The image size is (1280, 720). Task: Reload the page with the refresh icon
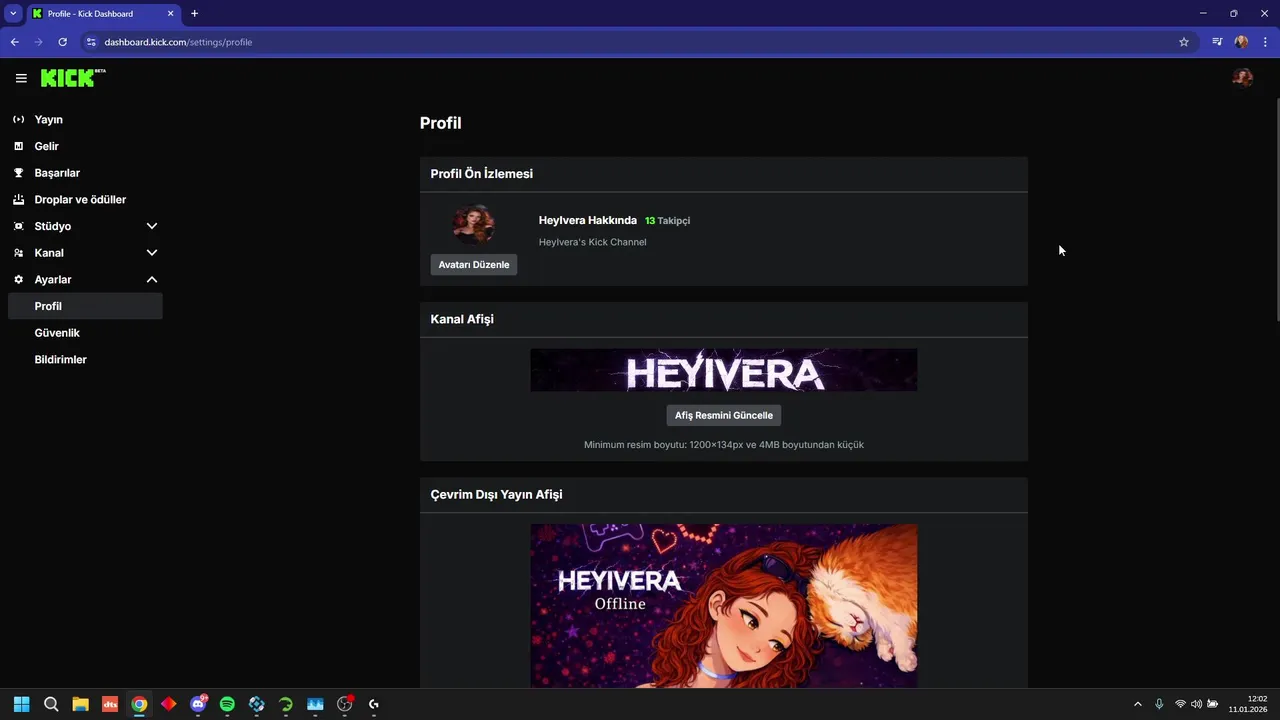[x=63, y=42]
